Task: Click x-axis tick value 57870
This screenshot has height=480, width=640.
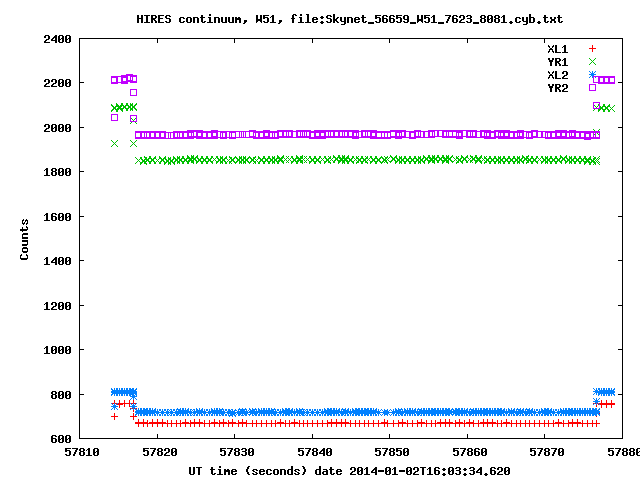Action: pyautogui.click(x=547, y=452)
